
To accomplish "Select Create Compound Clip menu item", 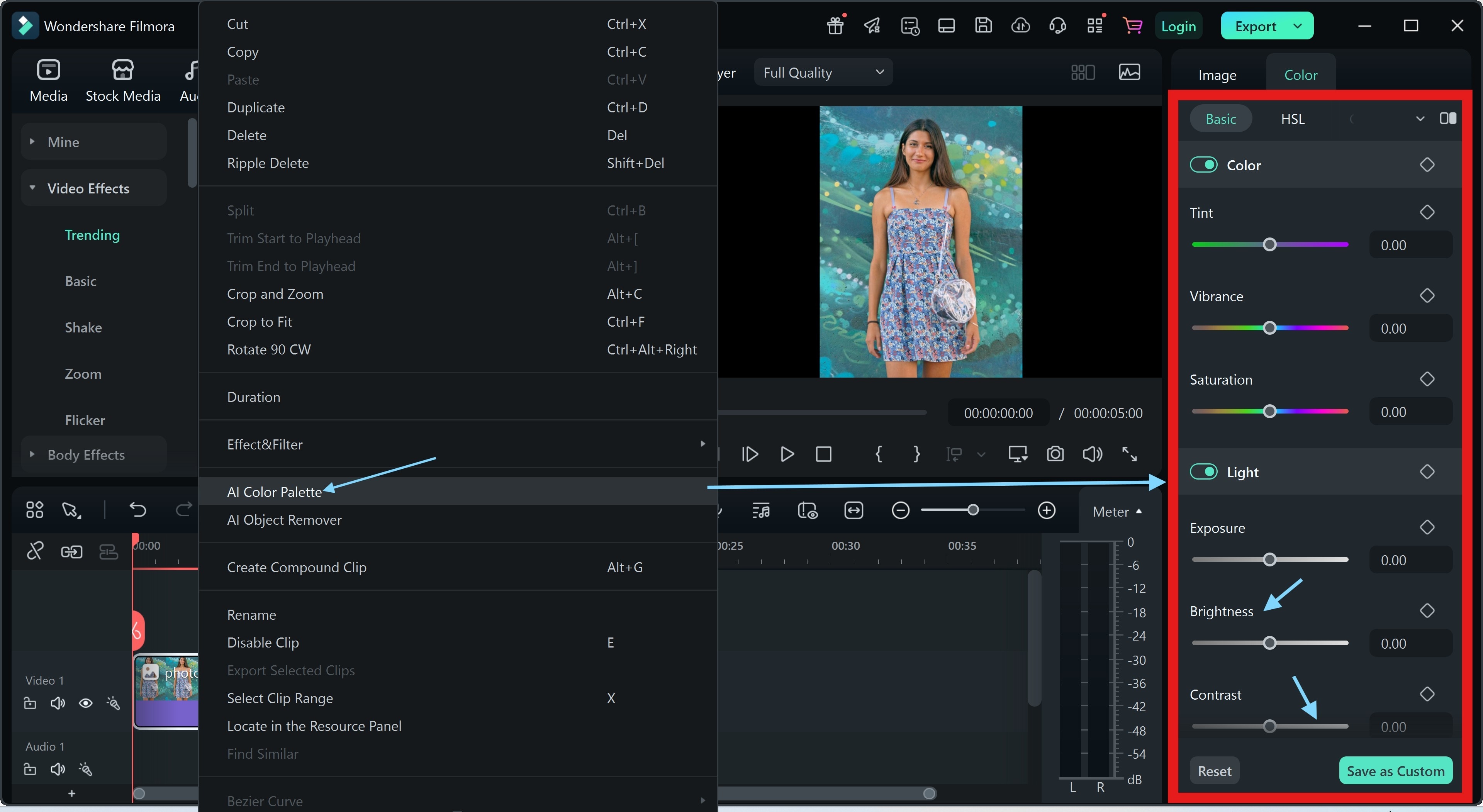I will [458, 568].
